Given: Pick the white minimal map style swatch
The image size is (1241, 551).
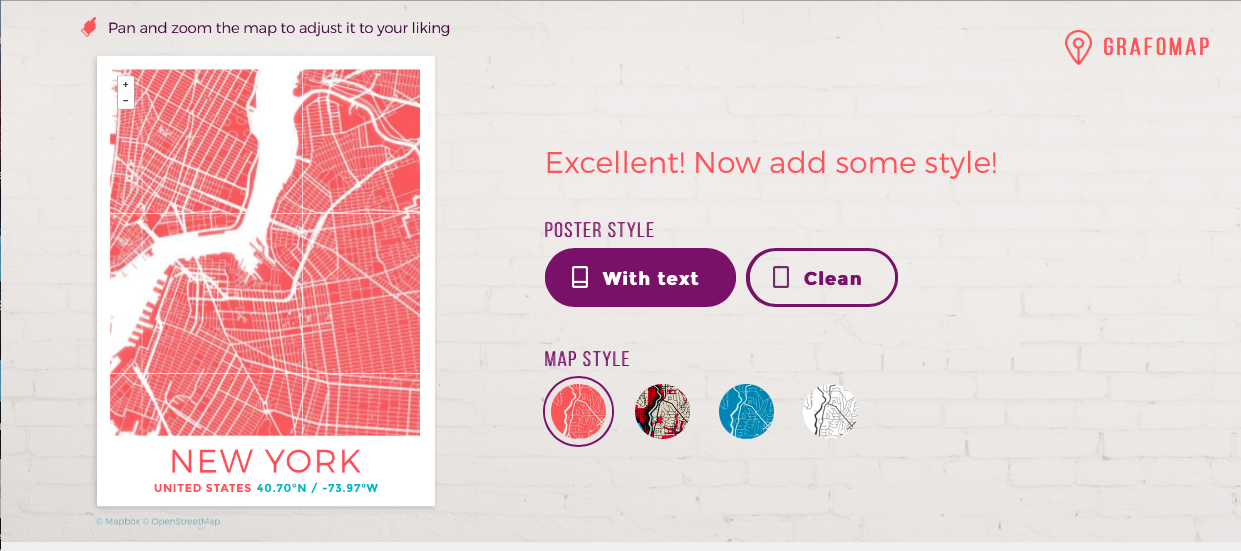Looking at the screenshot, I should tap(830, 411).
